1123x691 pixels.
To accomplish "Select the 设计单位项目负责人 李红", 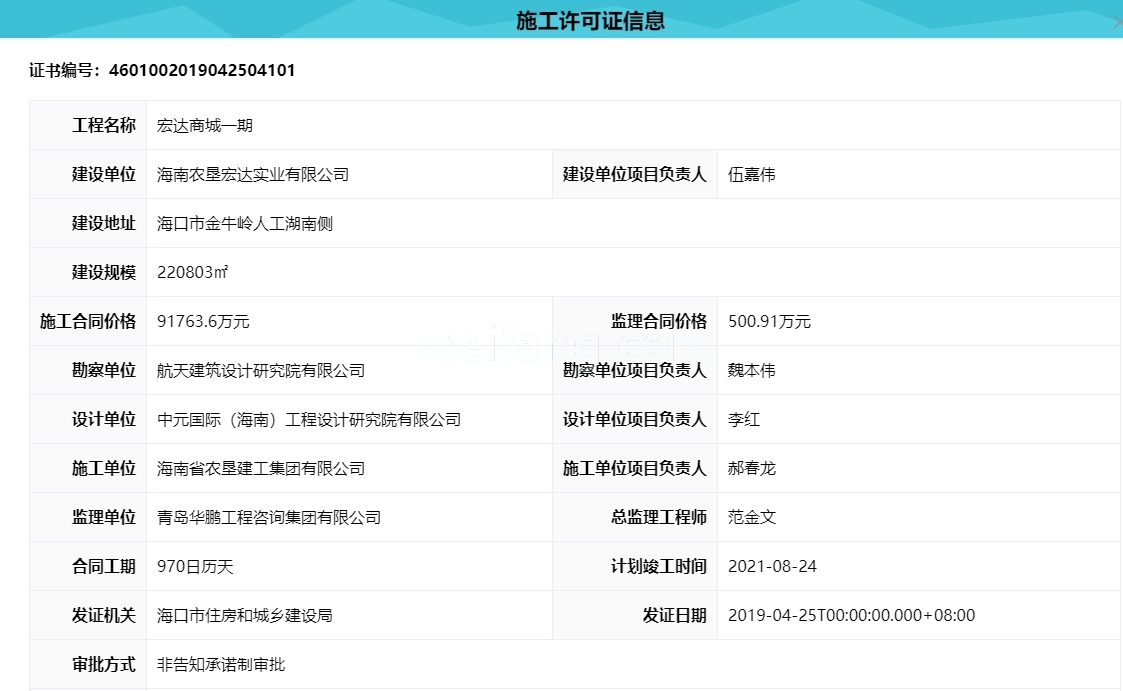I will click(x=745, y=419).
